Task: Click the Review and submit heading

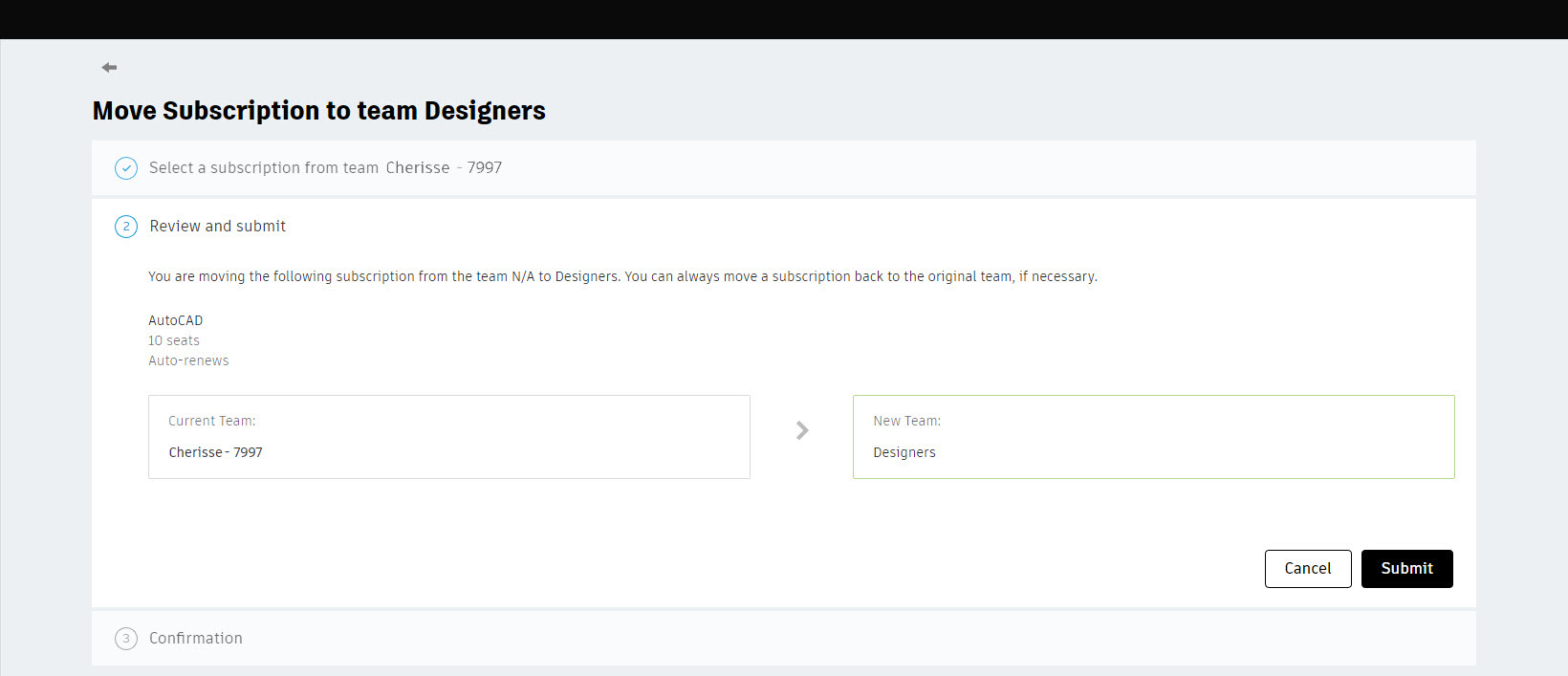Action: pyautogui.click(x=217, y=227)
